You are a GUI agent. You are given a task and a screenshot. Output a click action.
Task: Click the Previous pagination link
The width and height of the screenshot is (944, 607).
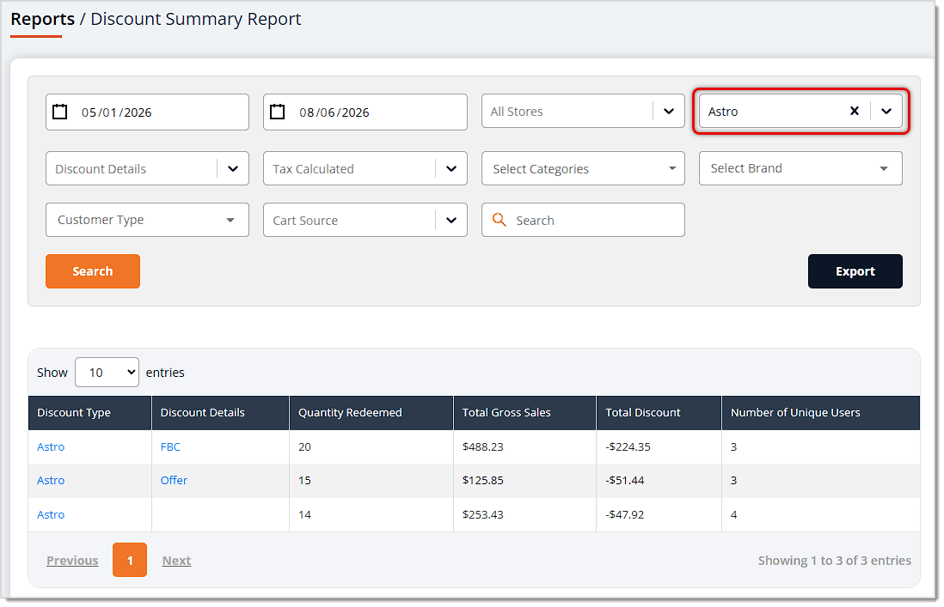click(72, 561)
